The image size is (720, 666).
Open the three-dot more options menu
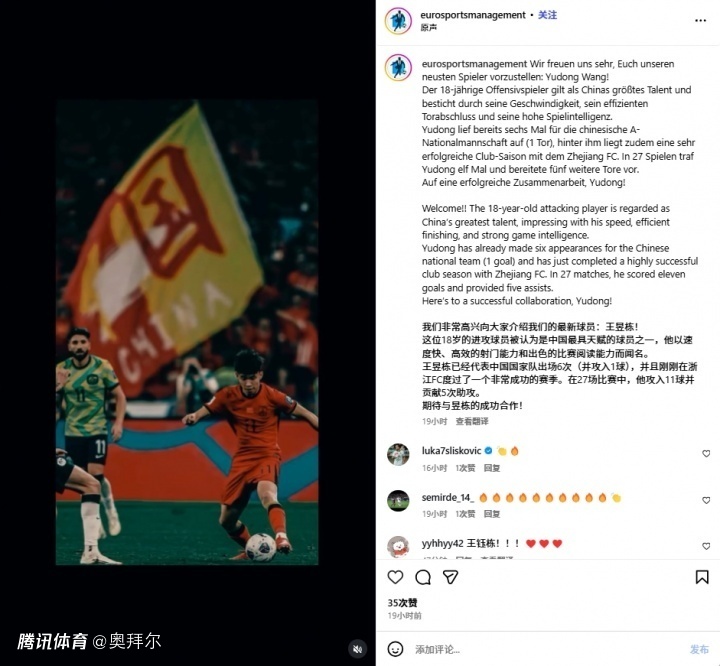[x=700, y=20]
